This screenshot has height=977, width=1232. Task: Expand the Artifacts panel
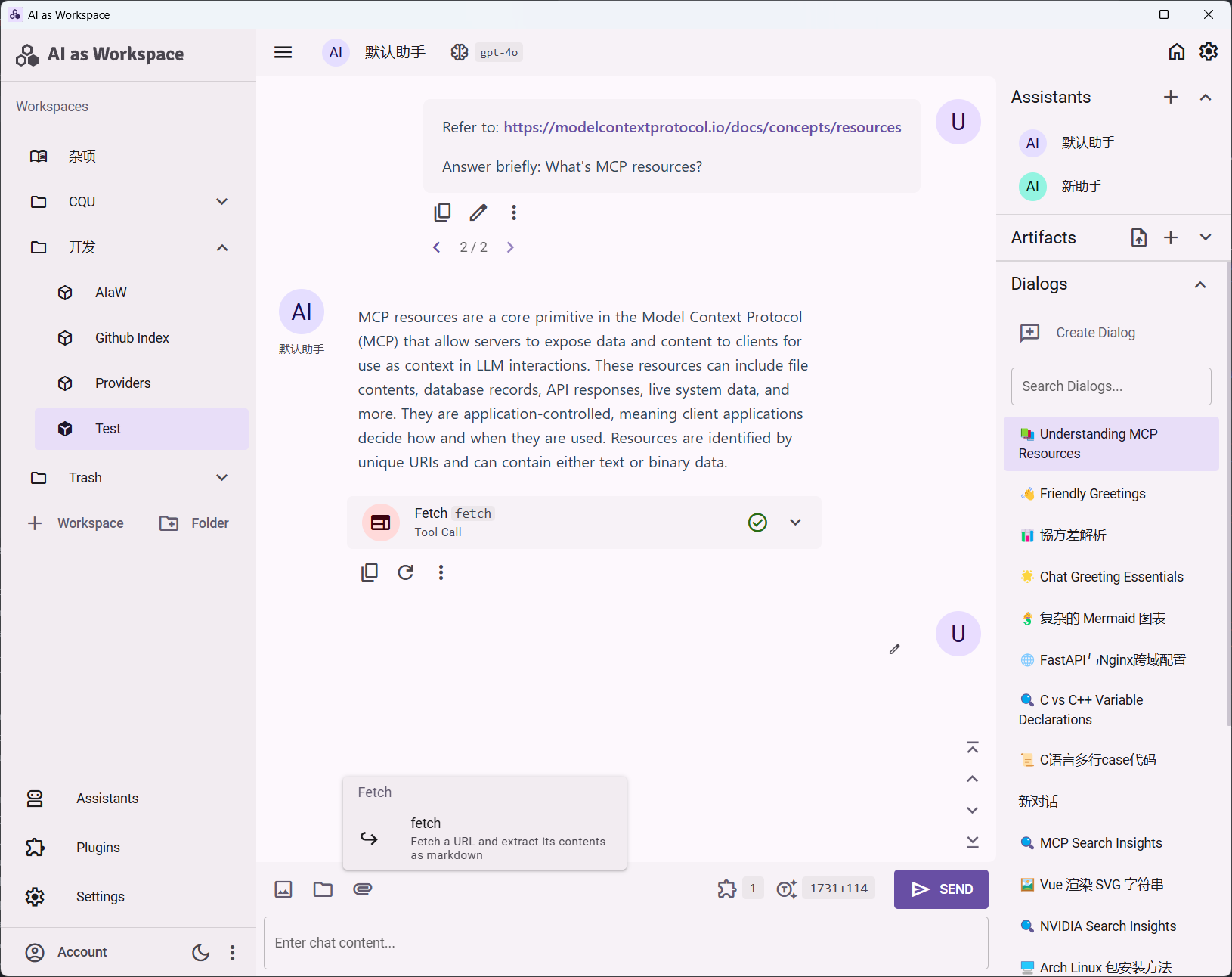click(x=1206, y=237)
